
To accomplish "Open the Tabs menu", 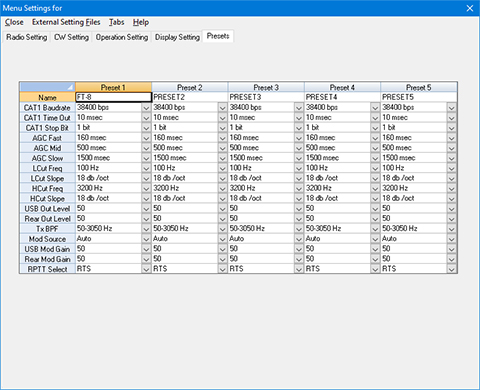I will pos(117,22).
